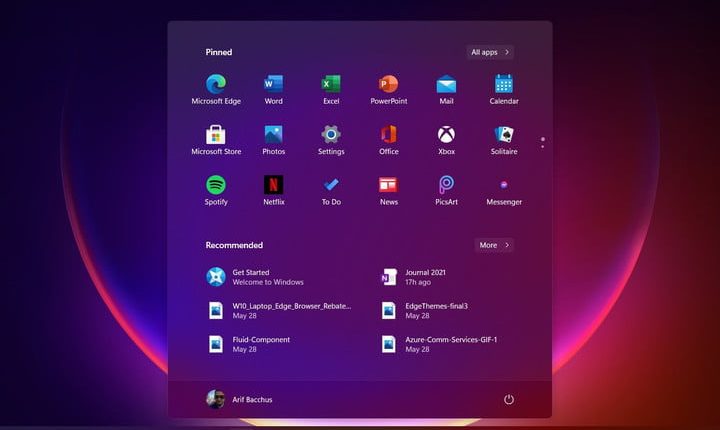
Task: Open Settings gear icon
Action: click(x=331, y=135)
